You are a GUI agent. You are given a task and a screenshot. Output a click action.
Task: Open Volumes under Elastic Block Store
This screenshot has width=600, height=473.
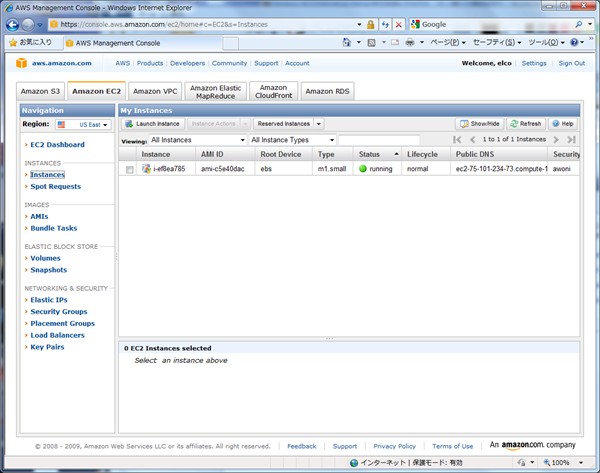coord(46,258)
